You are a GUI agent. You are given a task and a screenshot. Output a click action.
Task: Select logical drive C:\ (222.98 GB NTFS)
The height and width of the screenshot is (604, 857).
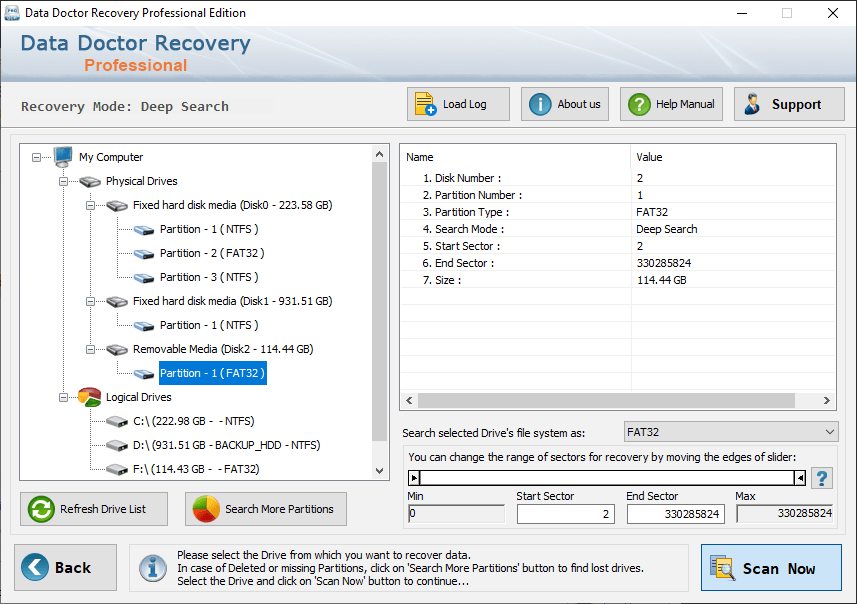coord(193,421)
